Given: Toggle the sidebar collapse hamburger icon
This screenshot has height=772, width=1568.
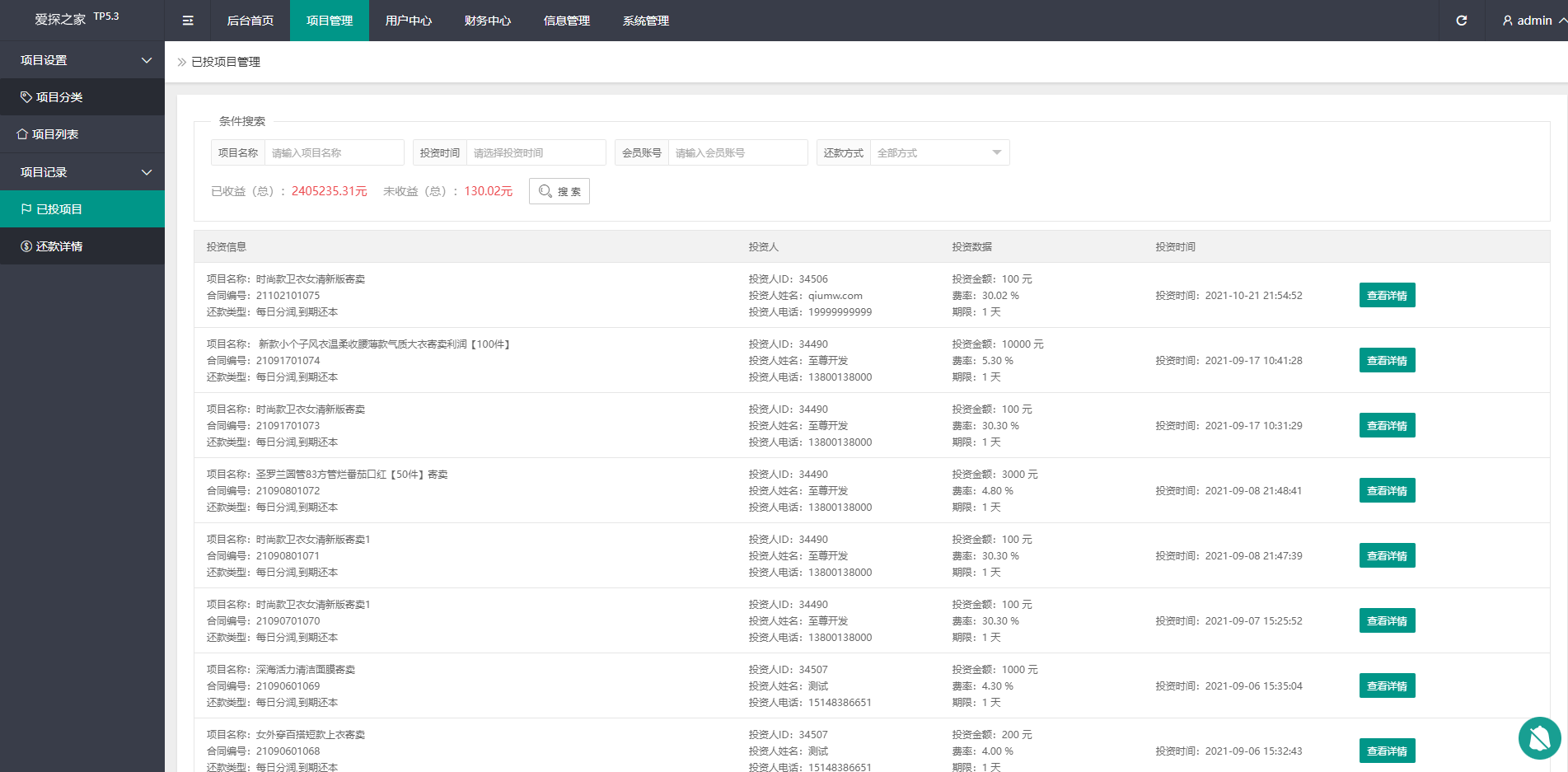Looking at the screenshot, I should click(x=188, y=21).
